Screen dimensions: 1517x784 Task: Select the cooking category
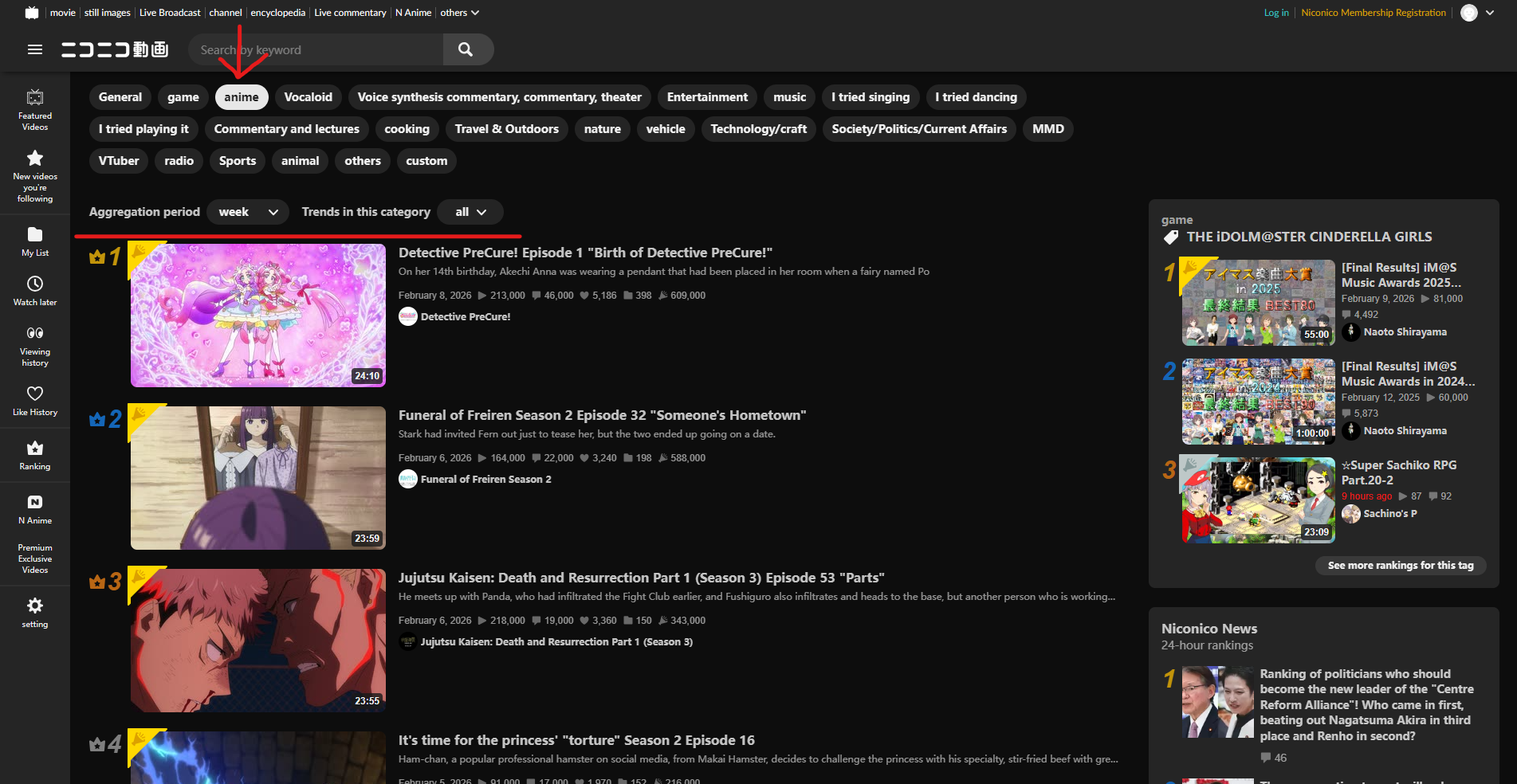407,129
